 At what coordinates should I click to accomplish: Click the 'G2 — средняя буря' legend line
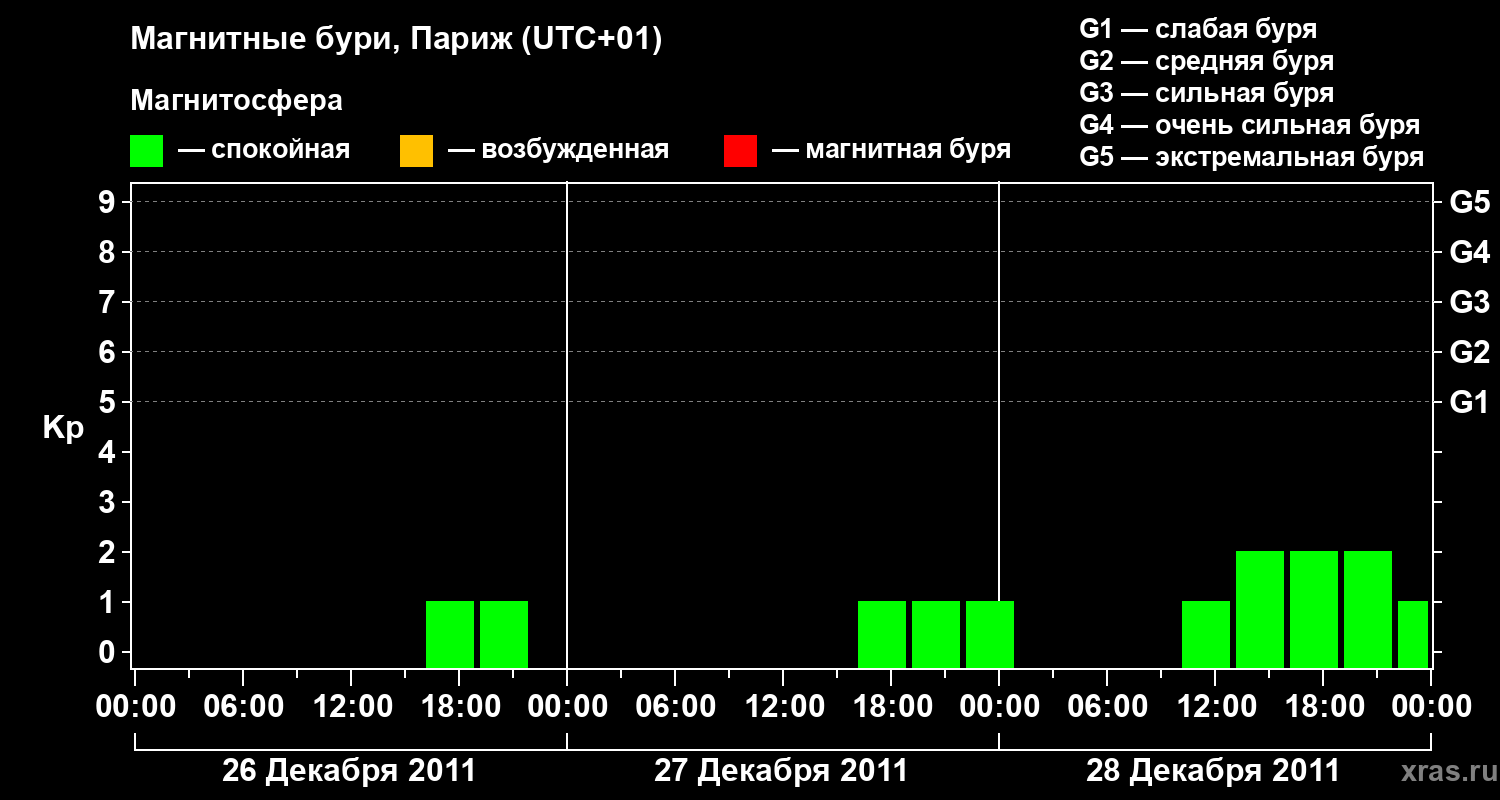[1207, 60]
